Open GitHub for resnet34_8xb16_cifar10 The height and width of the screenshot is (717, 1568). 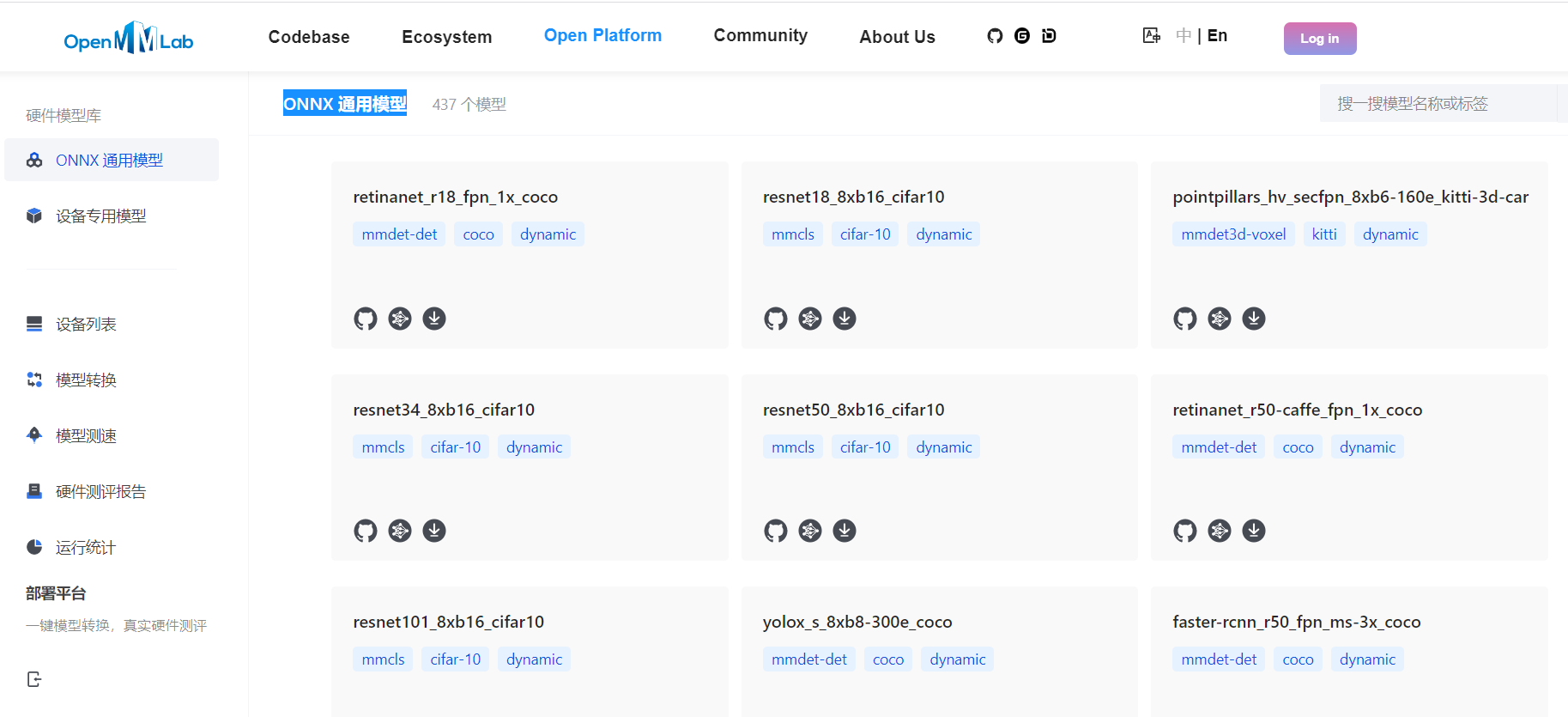(x=366, y=531)
